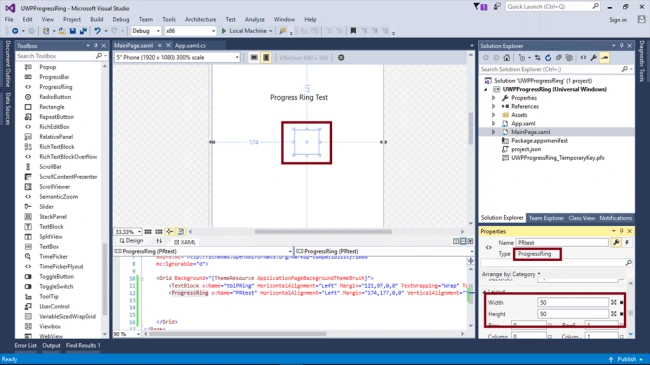Toggle landscape orientation in designer

pyautogui.click(x=254, y=58)
